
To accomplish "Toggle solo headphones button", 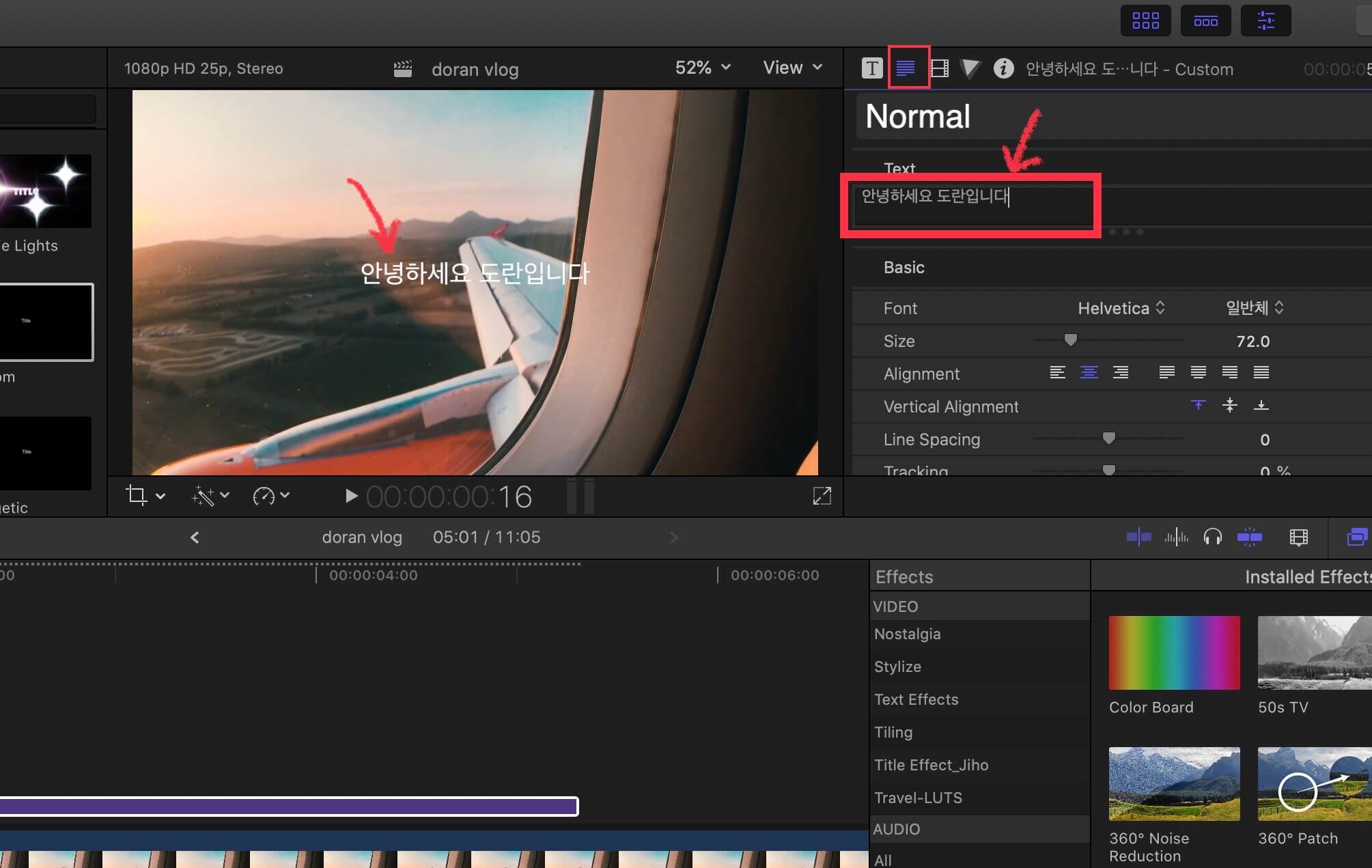I will 1212,537.
